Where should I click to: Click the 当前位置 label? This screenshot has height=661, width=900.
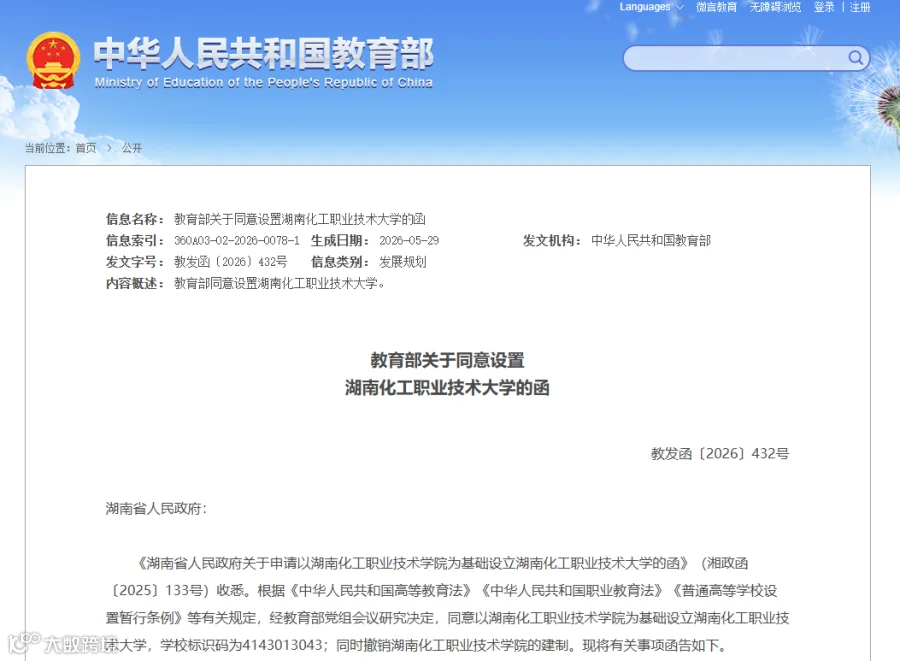tap(47, 148)
